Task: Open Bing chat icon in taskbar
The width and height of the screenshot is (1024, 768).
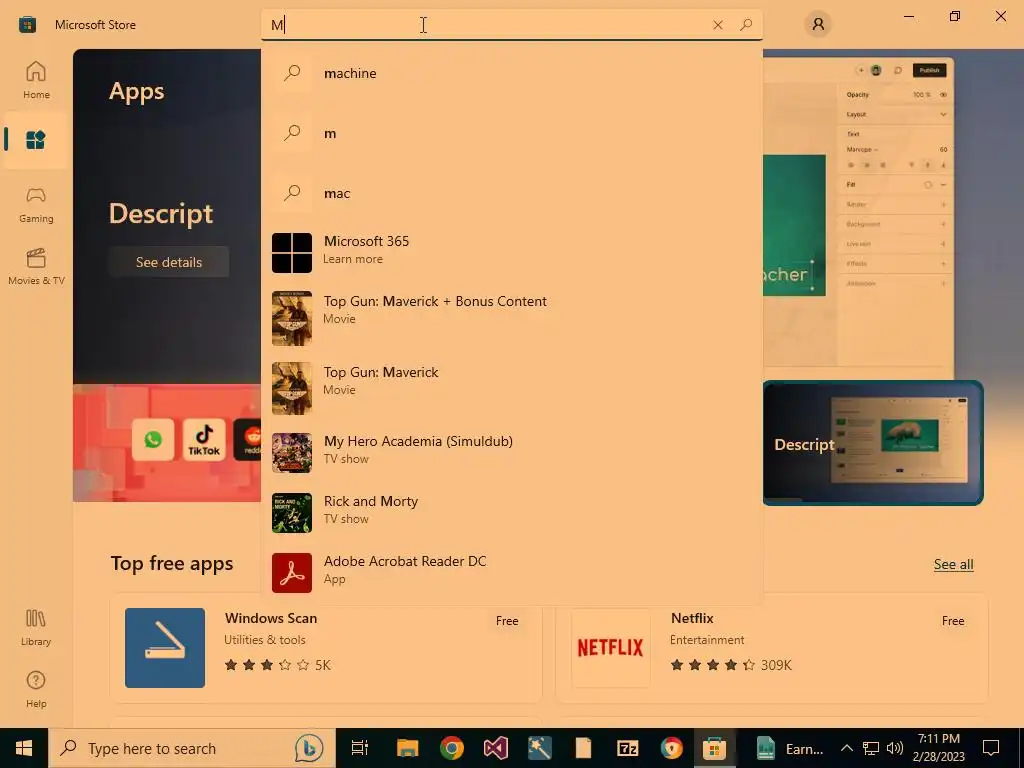Action: point(309,748)
